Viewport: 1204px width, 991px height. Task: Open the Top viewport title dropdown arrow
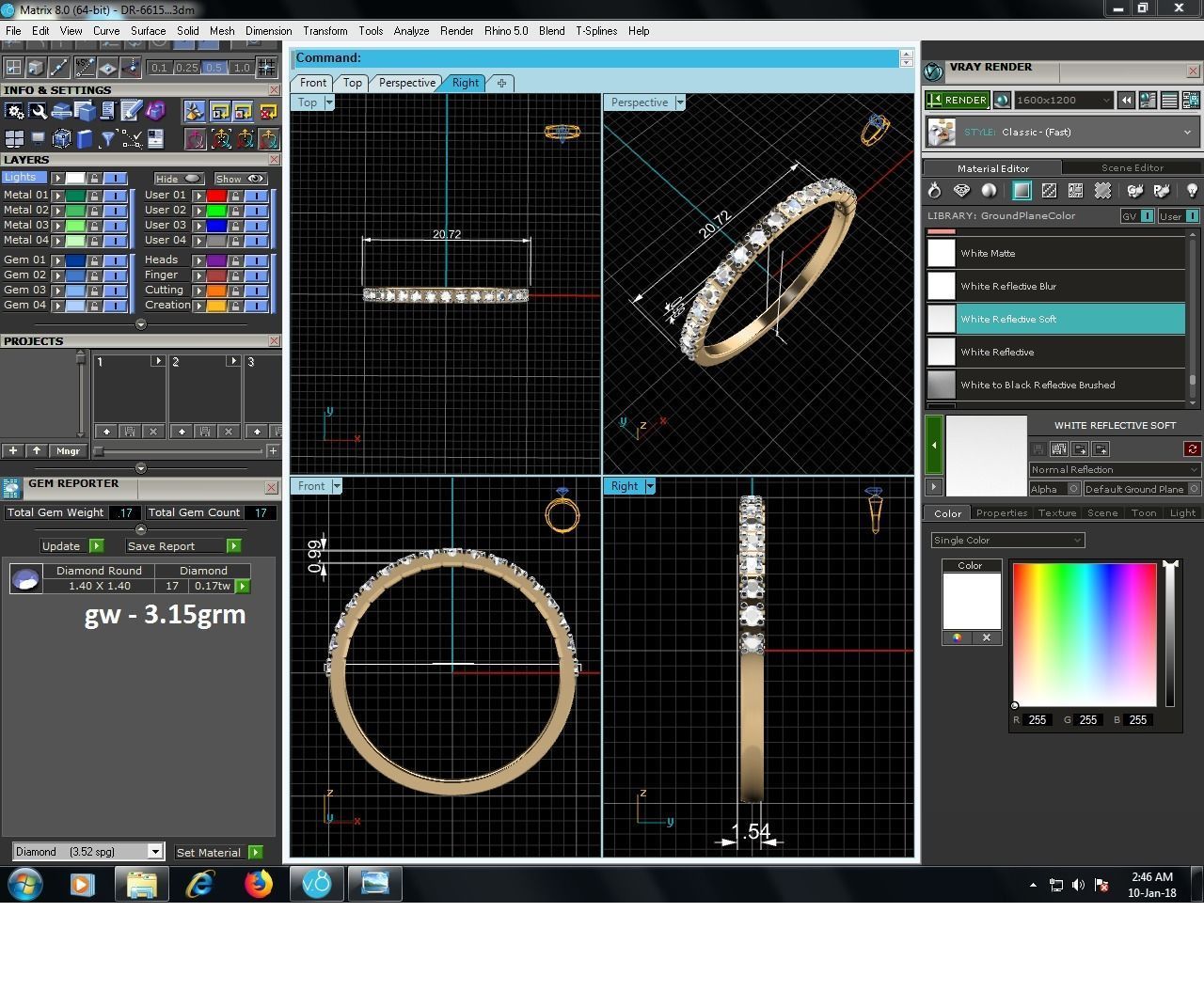329,102
